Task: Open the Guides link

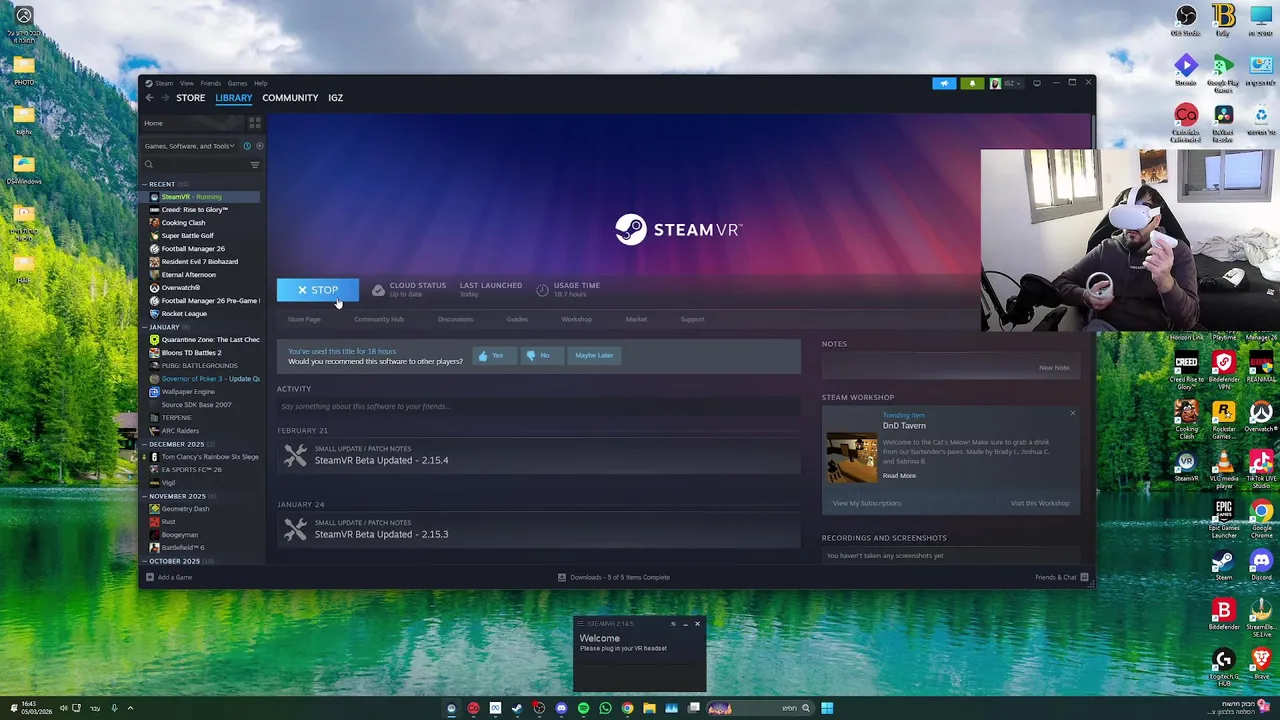Action: 517,319
